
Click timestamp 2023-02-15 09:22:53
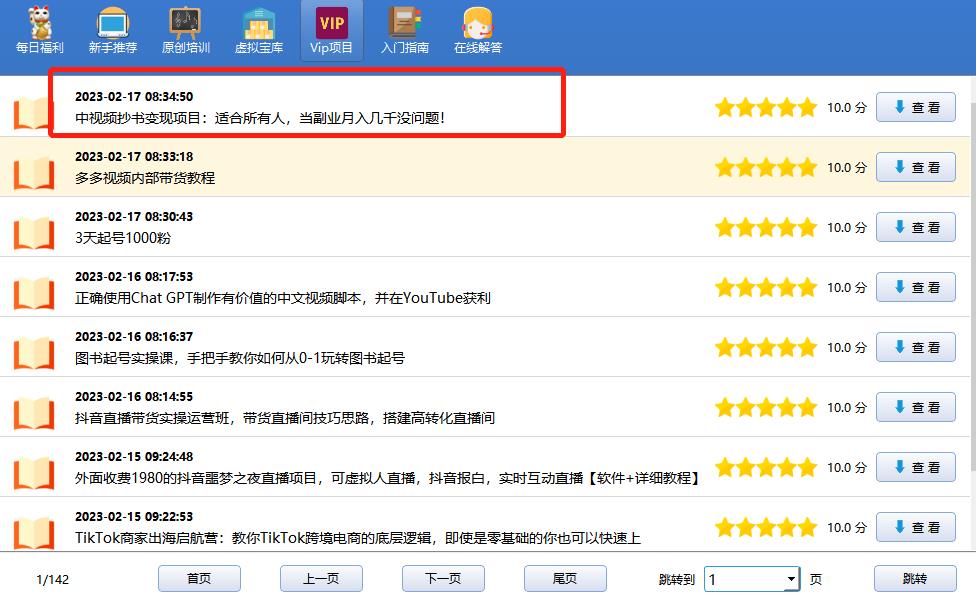coord(134,517)
